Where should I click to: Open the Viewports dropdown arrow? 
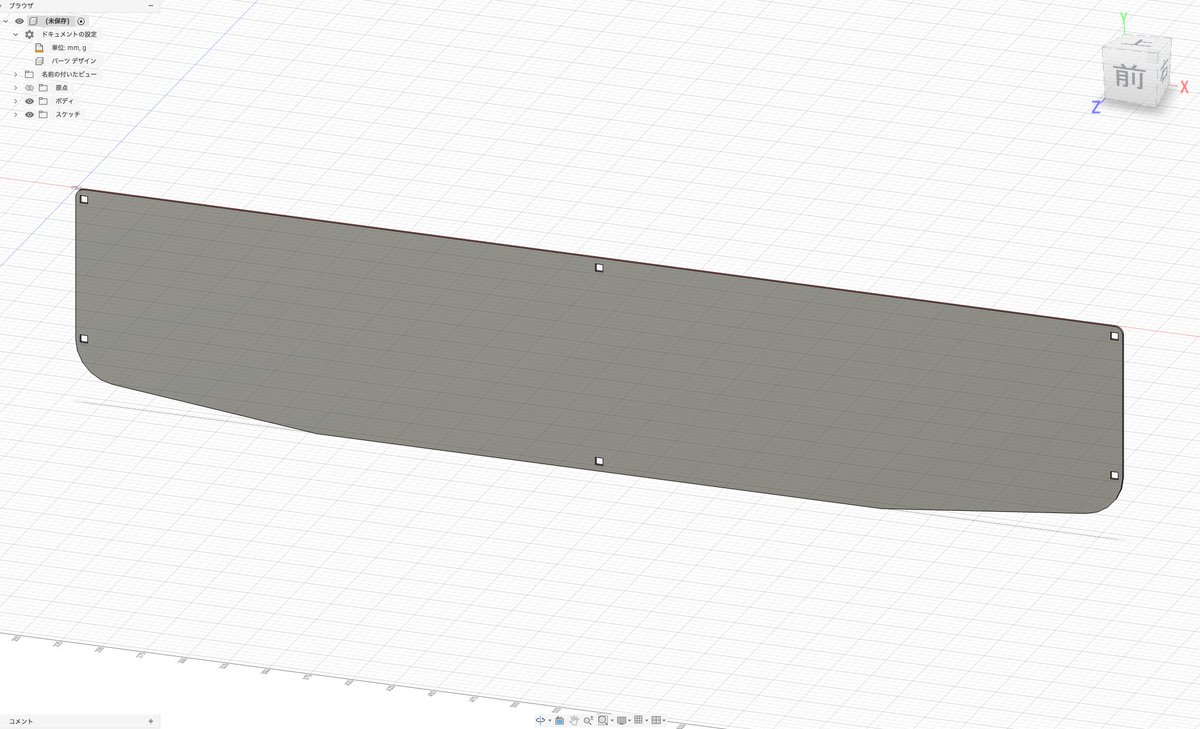coord(664,721)
